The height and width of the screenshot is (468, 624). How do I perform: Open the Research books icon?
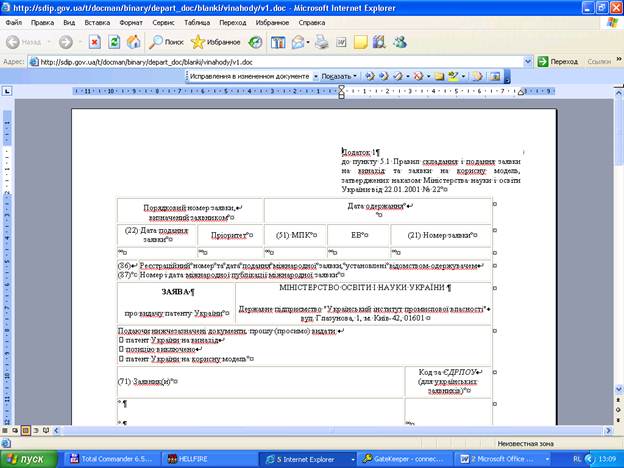[379, 42]
